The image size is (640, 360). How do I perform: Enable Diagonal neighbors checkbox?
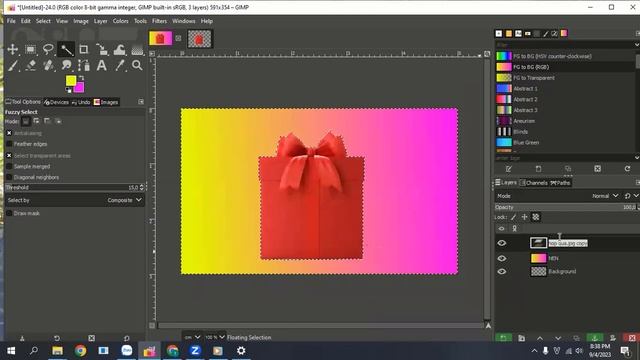(9, 177)
